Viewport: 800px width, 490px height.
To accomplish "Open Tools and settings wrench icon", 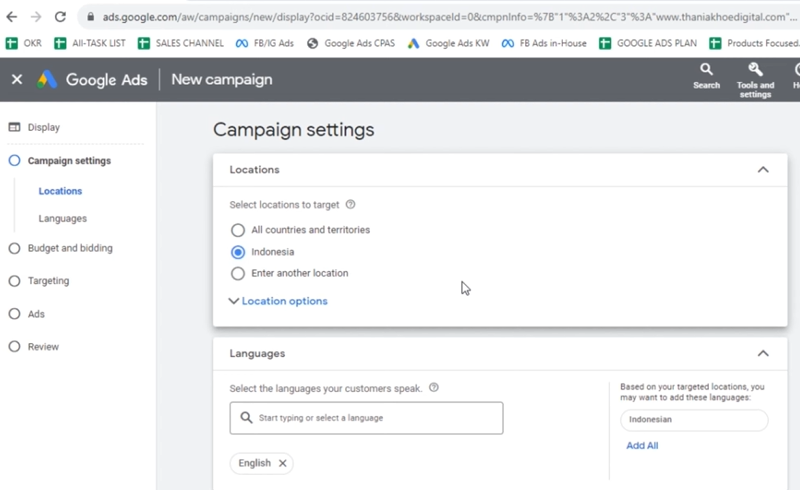I will click(x=755, y=71).
